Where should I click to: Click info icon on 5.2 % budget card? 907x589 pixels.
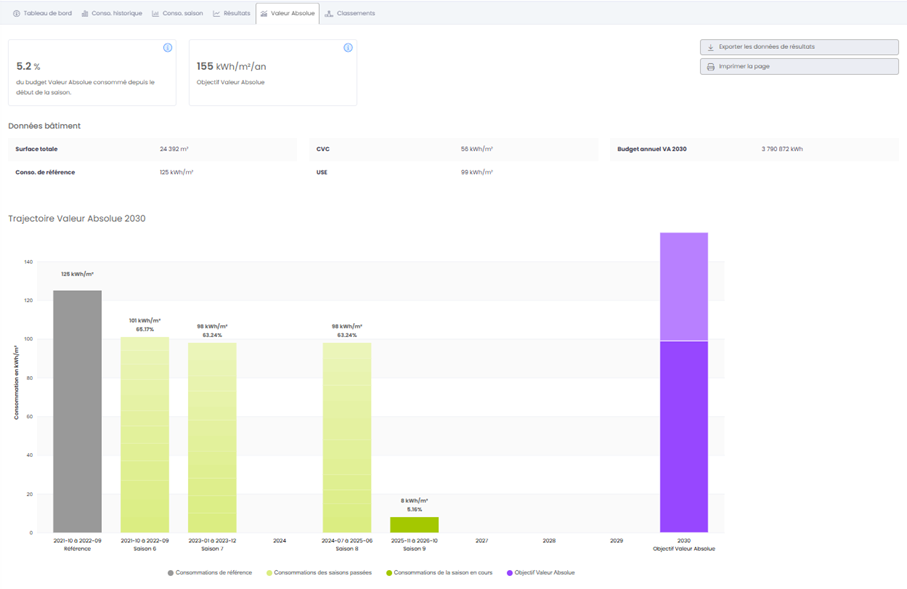(167, 48)
